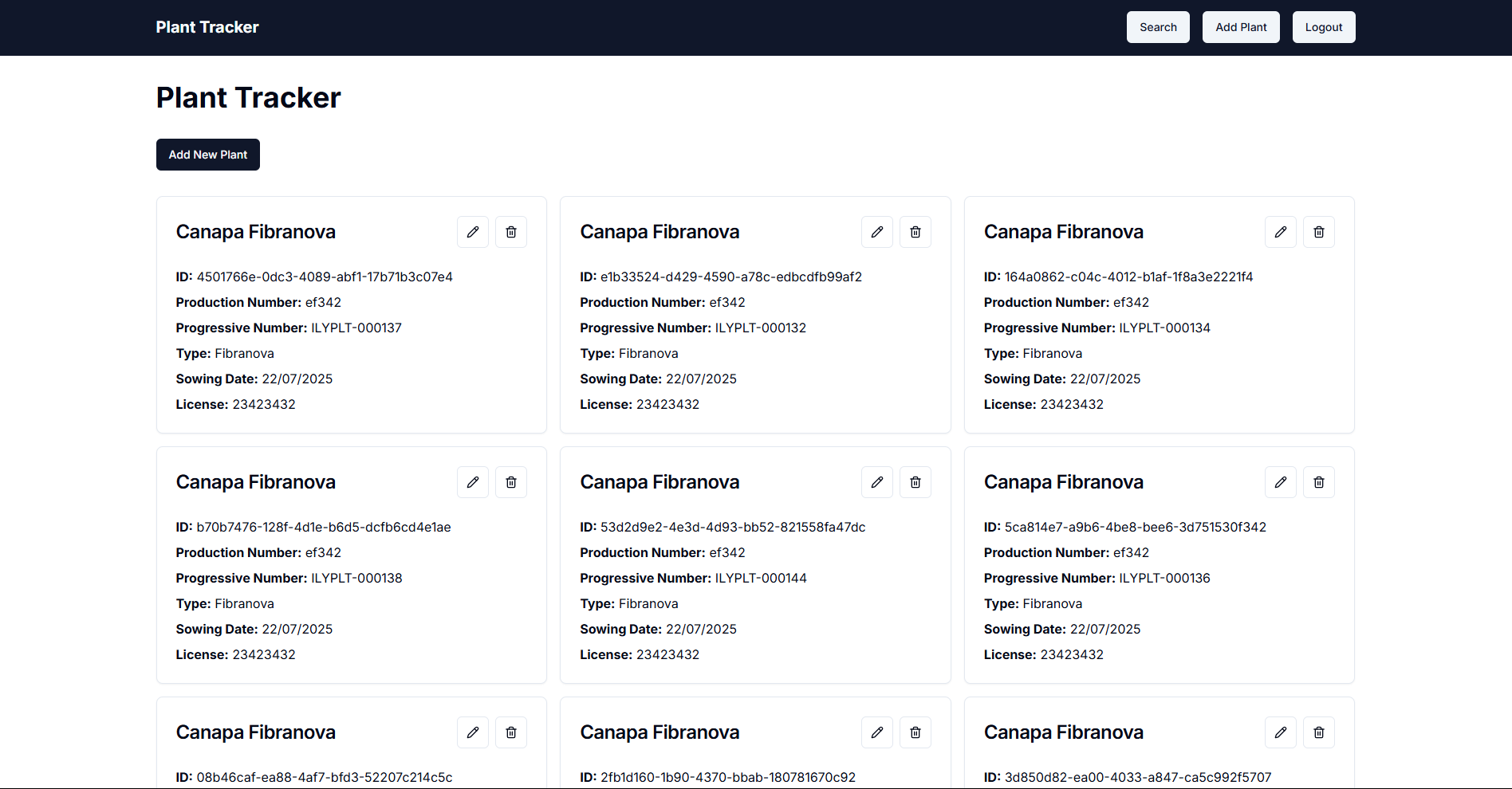Image resolution: width=1512 pixels, height=789 pixels.
Task: Delete plant with ID starting 2fb1d160
Action: pos(915,732)
